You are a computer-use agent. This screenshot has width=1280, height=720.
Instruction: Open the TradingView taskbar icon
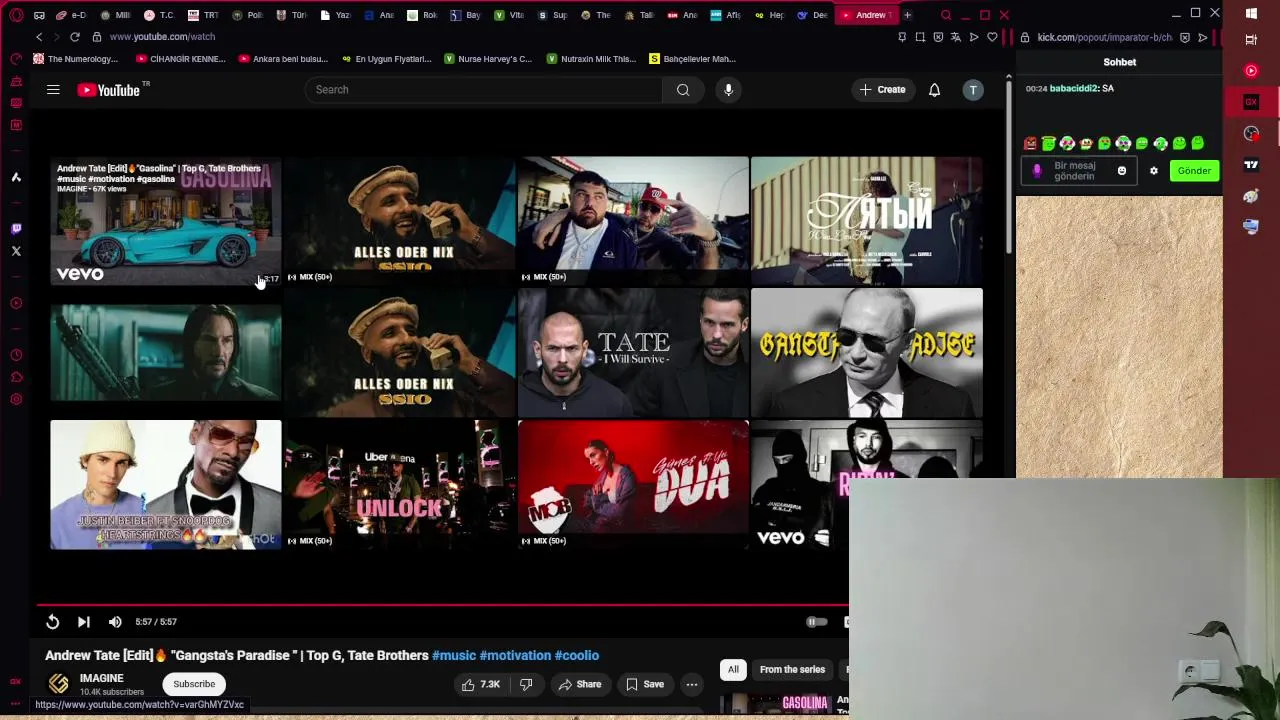pos(1251,165)
